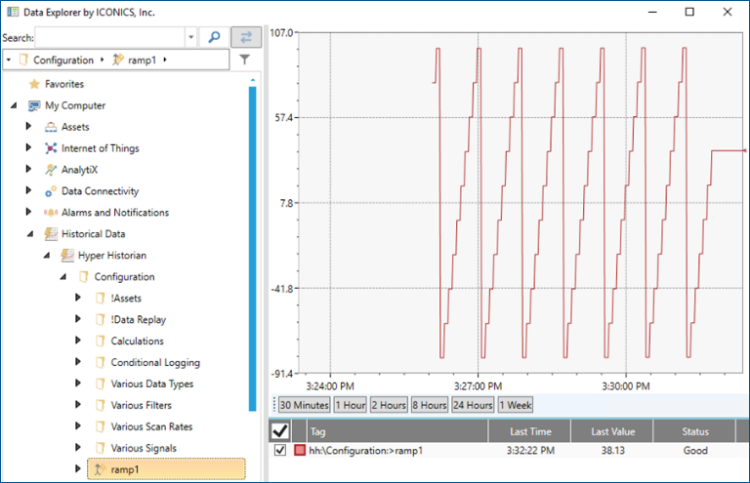
Task: Click inside the Search text field
Action: (x=110, y=37)
